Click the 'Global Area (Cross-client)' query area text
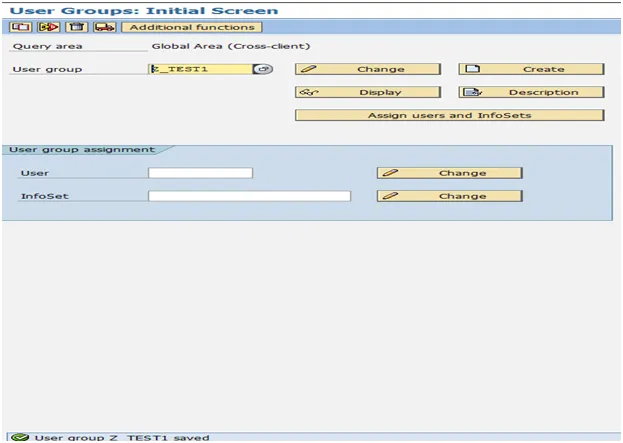This screenshot has height=443, width=623. 230,46
